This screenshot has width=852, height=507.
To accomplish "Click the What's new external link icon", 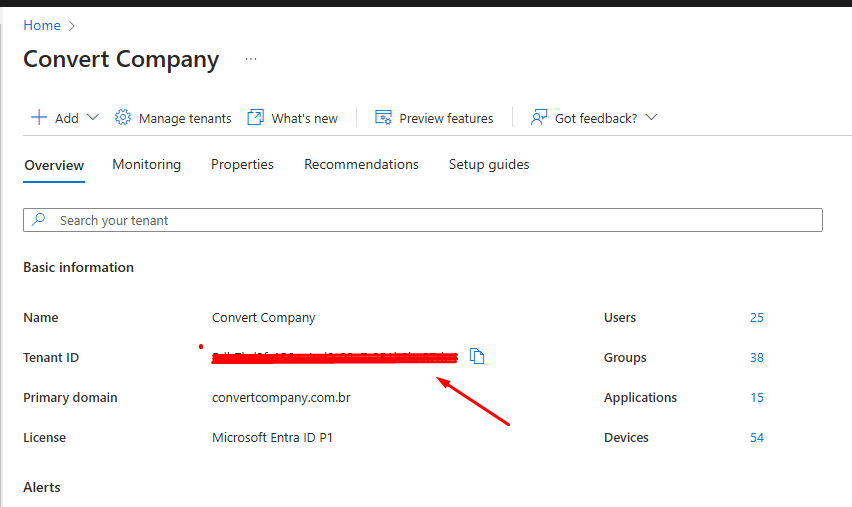I will [x=255, y=117].
